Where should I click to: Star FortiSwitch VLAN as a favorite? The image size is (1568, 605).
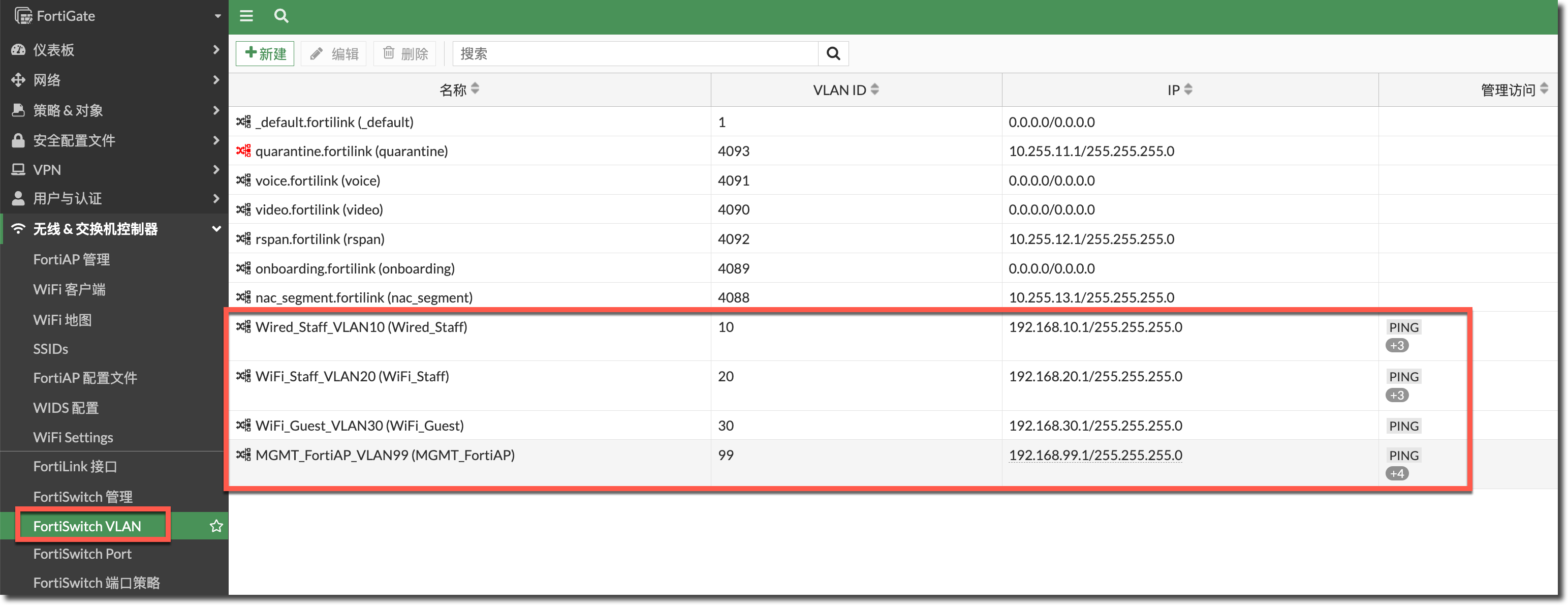[216, 526]
